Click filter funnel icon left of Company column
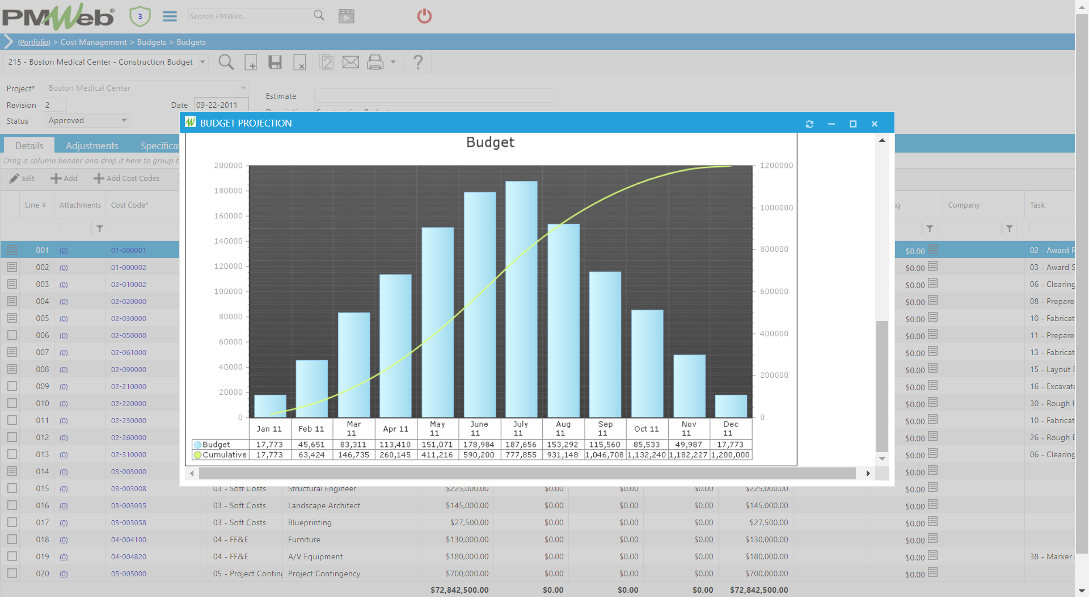The height and width of the screenshot is (597, 1089). [x=929, y=228]
